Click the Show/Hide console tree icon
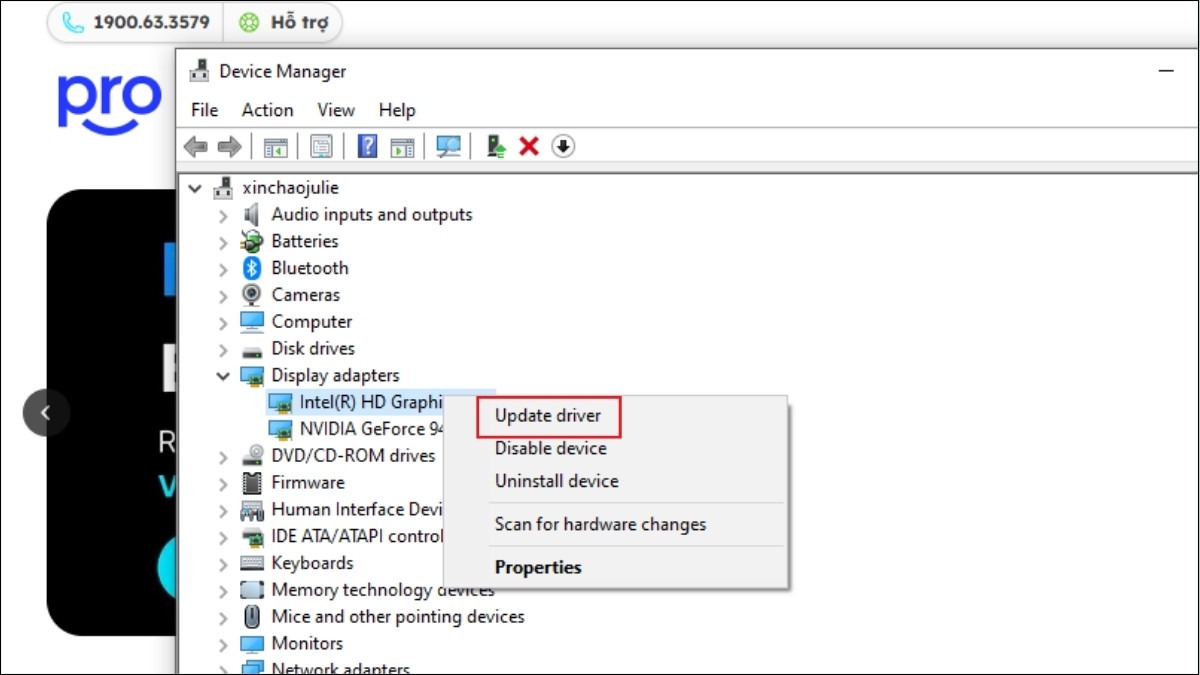The height and width of the screenshot is (675, 1200). click(x=275, y=147)
